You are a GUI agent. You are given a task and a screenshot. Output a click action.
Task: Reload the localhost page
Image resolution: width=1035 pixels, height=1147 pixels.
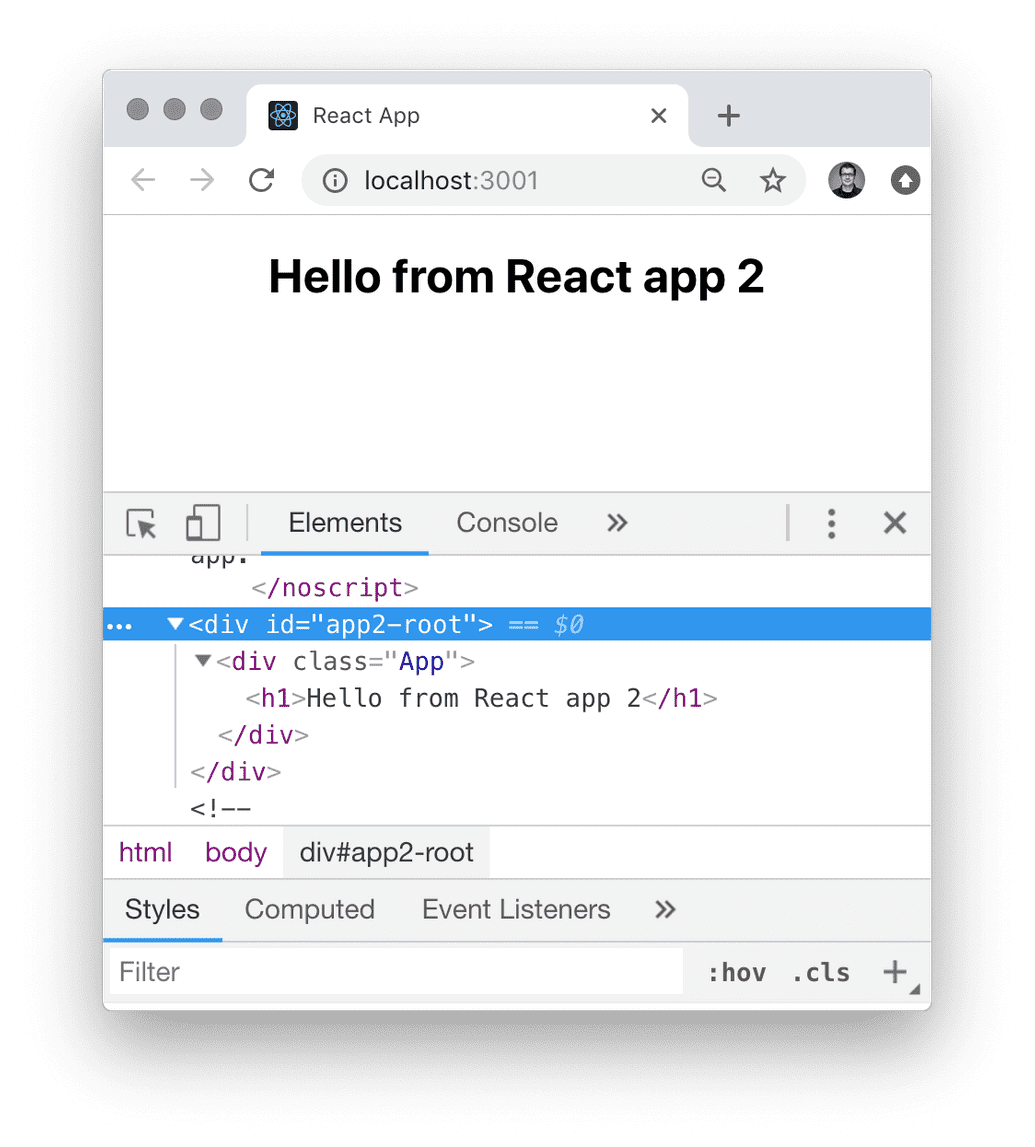point(261,181)
